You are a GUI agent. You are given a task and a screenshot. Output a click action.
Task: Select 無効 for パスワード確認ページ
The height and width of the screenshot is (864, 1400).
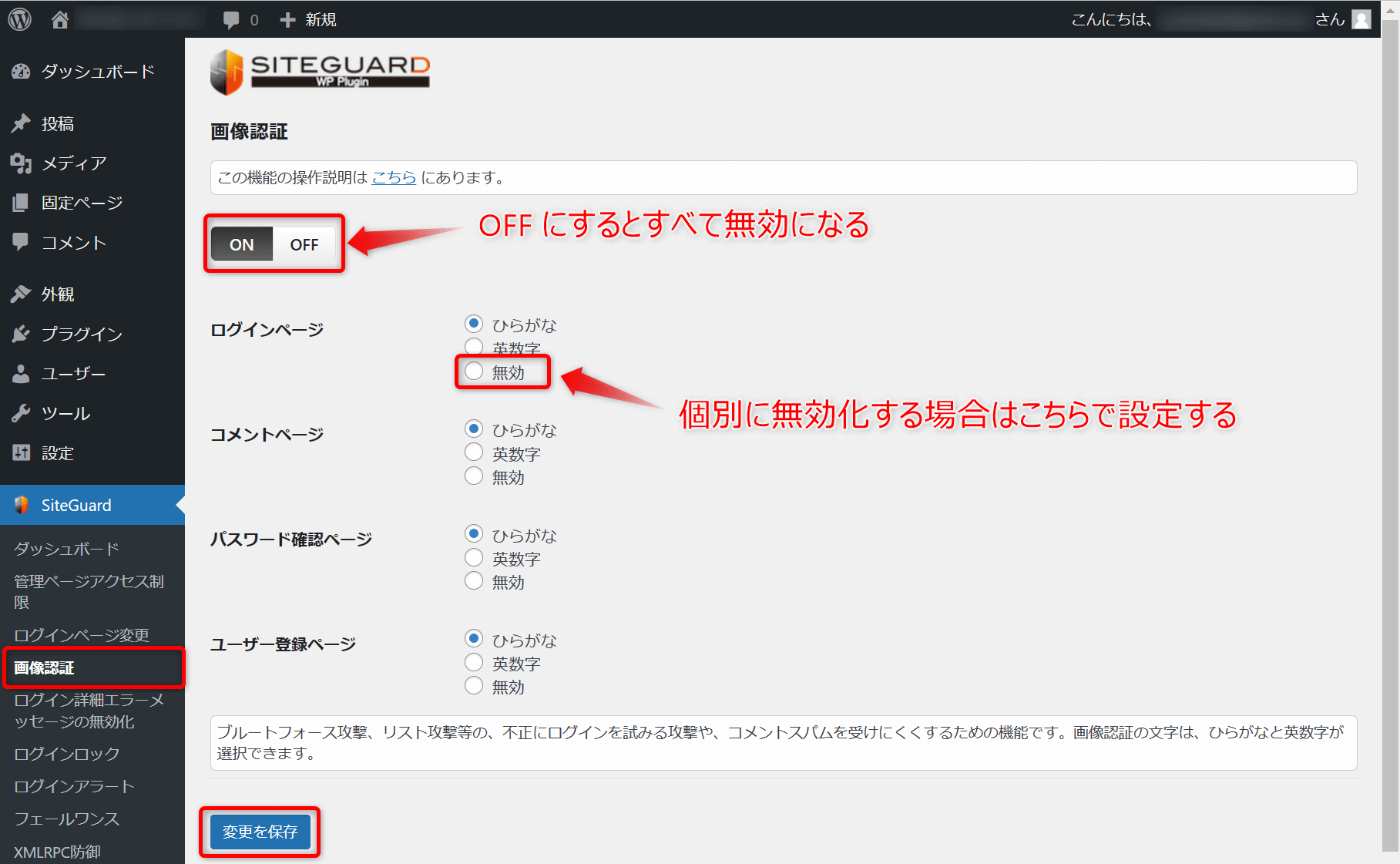coord(474,580)
